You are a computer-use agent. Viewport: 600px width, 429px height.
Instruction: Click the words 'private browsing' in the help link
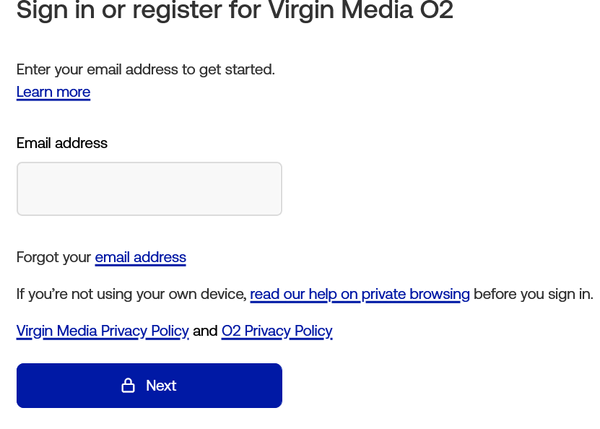click(416, 294)
